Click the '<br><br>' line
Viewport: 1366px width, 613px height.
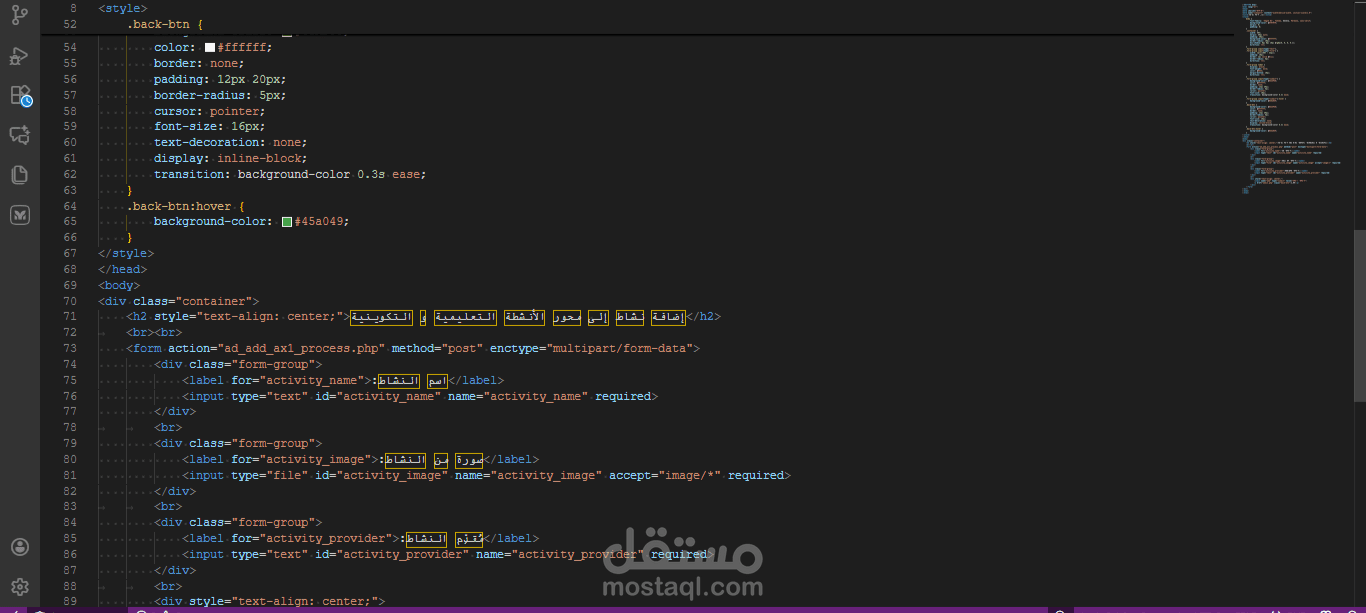pos(154,333)
